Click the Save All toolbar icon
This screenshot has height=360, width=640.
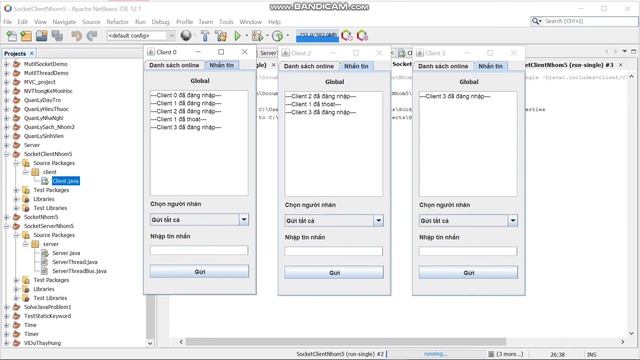click(x=57, y=36)
